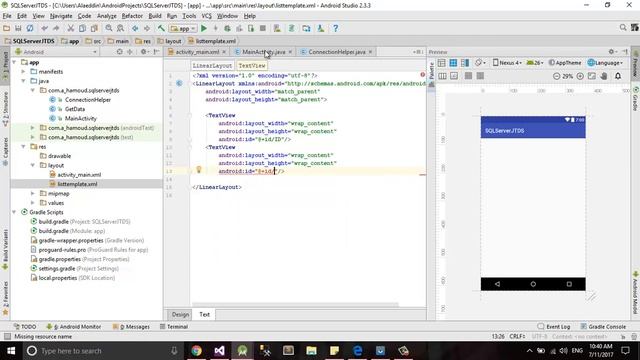Click the preview notification bell icon
The image size is (640, 360).
(x=618, y=76)
